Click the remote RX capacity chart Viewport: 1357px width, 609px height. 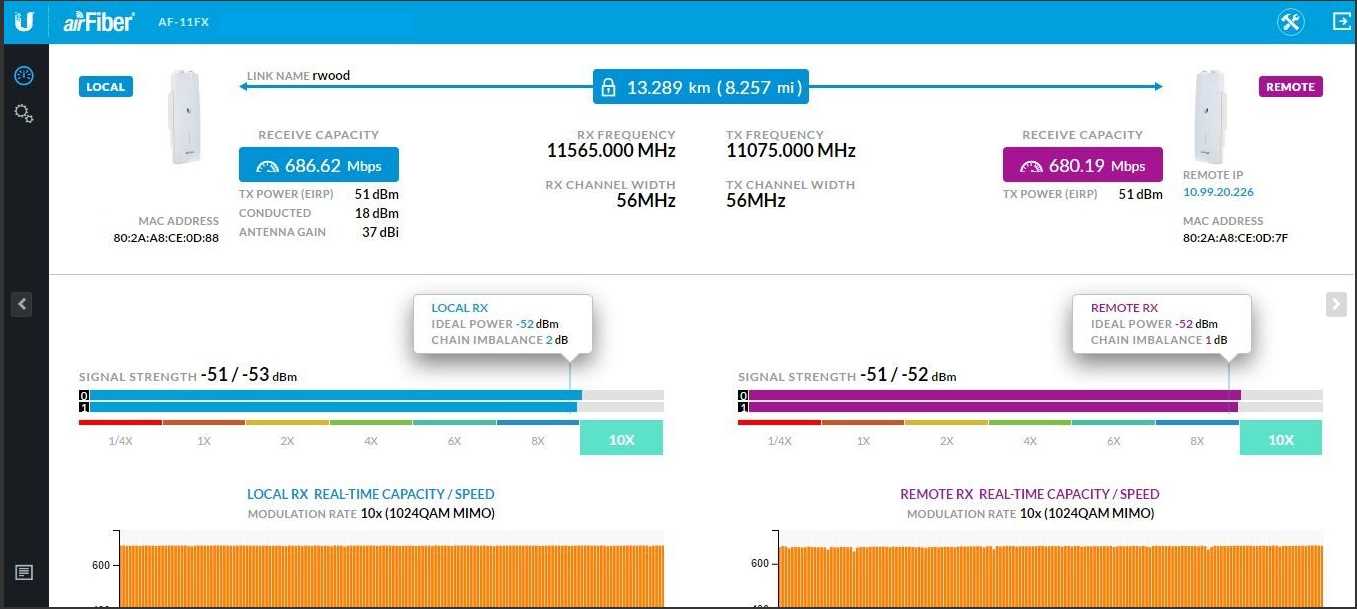(x=1050, y=576)
